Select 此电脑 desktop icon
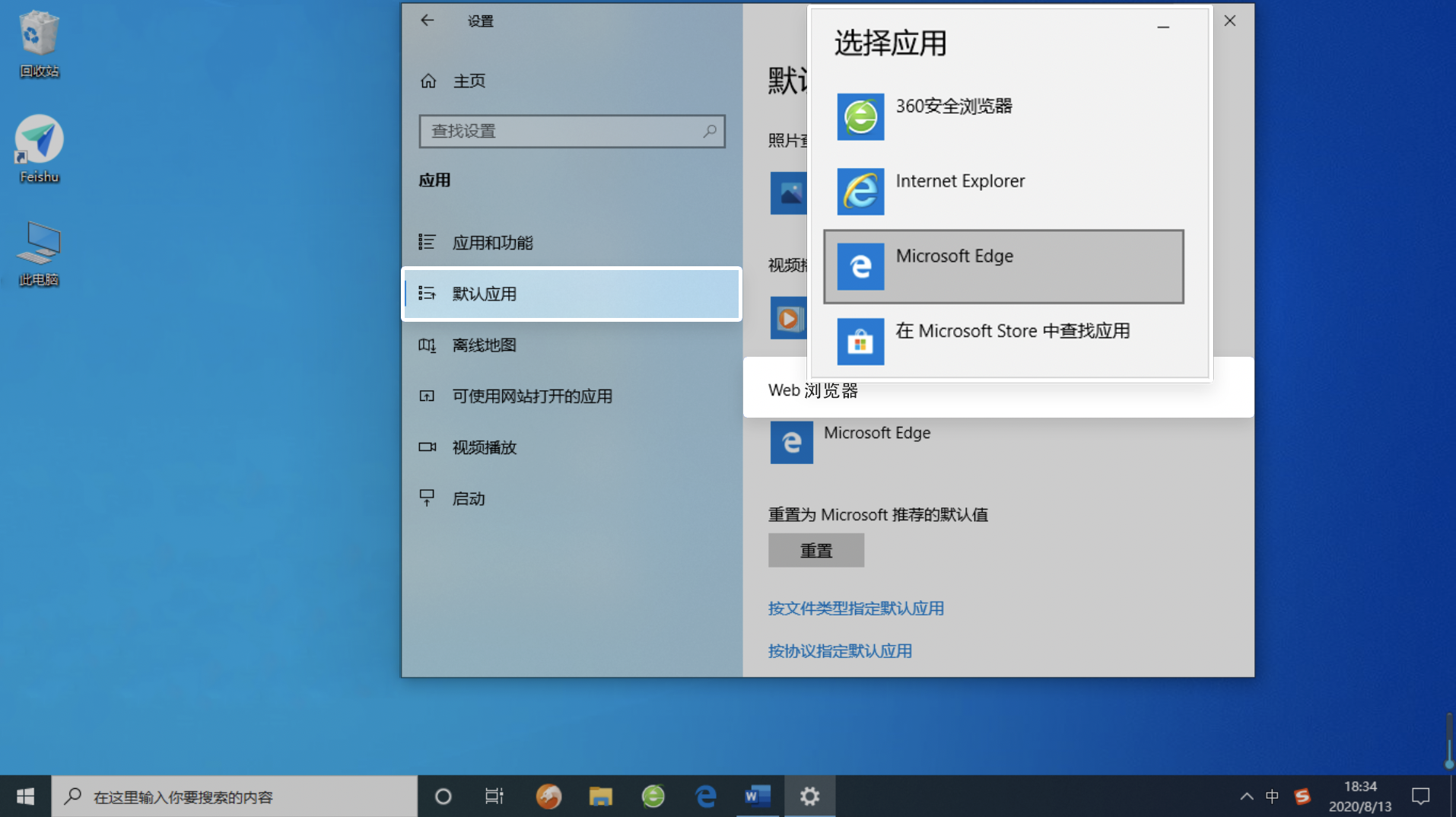Viewport: 1456px width, 817px height. (x=39, y=253)
